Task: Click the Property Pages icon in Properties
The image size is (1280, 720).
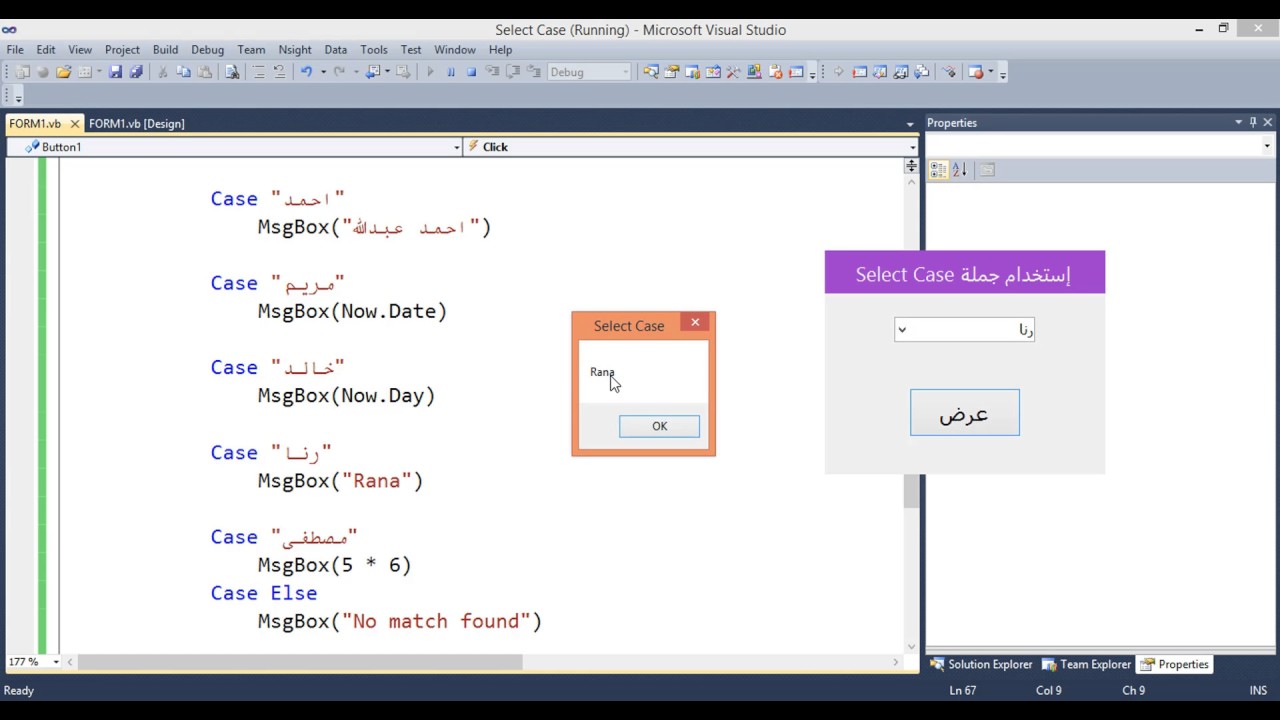Action: (x=987, y=170)
